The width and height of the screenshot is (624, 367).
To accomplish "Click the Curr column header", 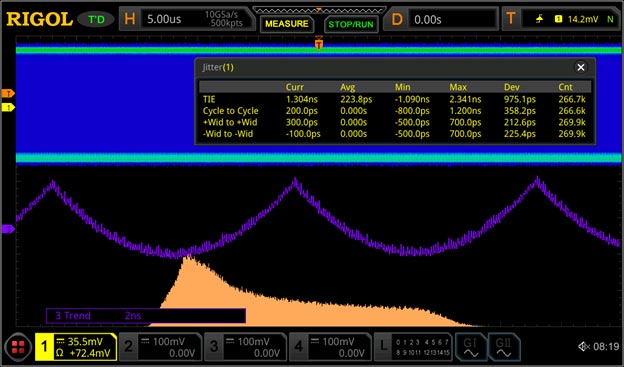I will (x=294, y=87).
